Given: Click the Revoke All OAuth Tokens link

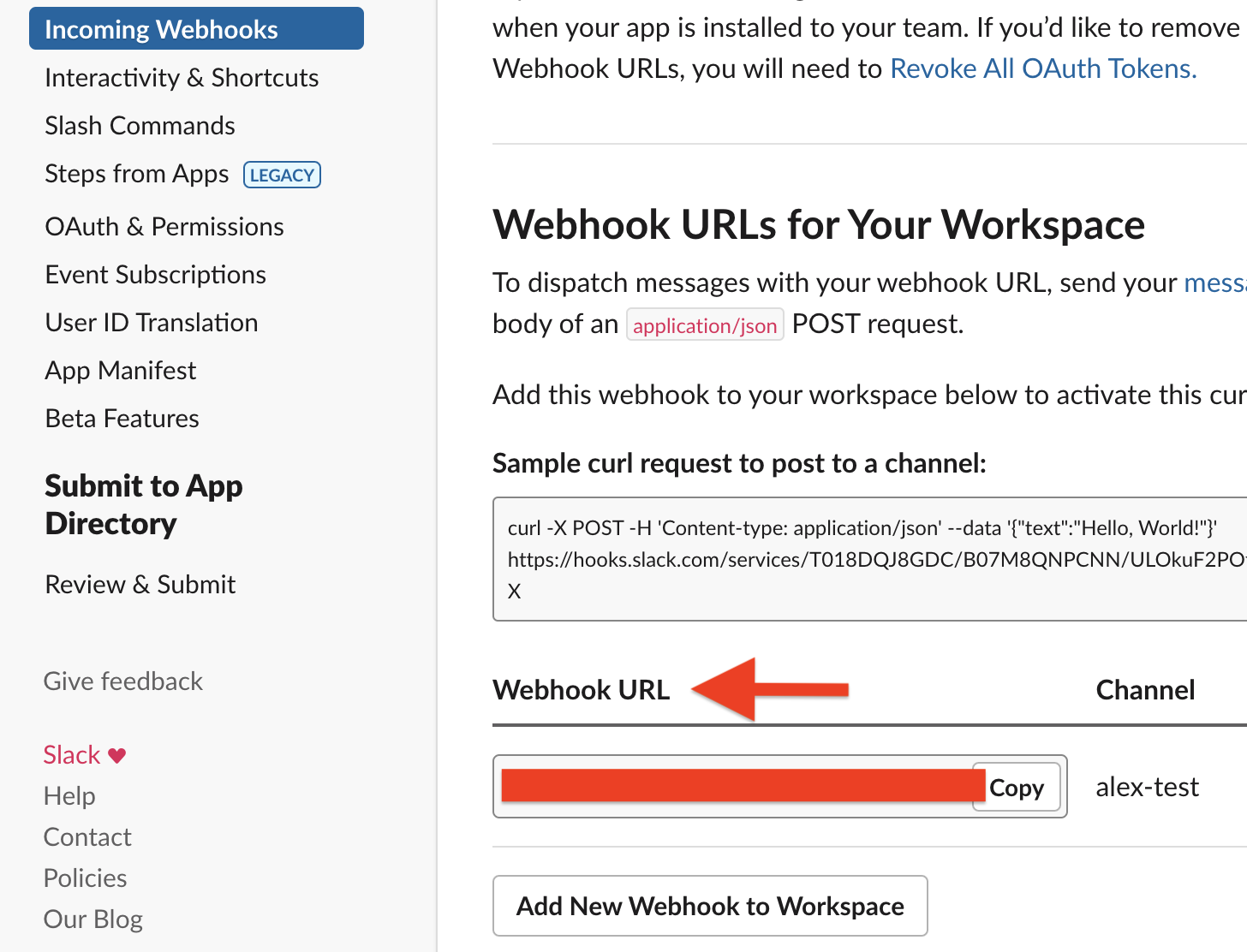Looking at the screenshot, I should (1043, 68).
